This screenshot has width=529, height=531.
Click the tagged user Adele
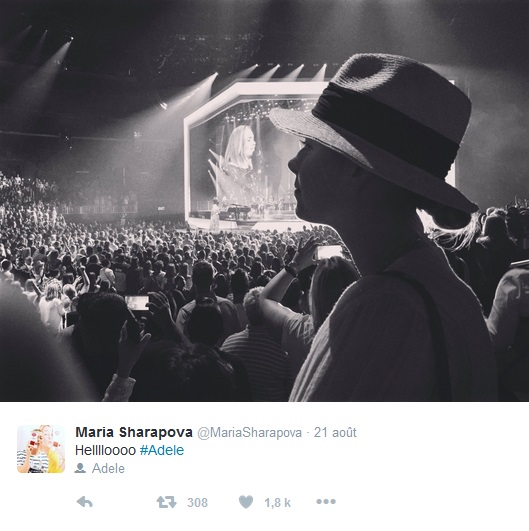pyautogui.click(x=108, y=468)
